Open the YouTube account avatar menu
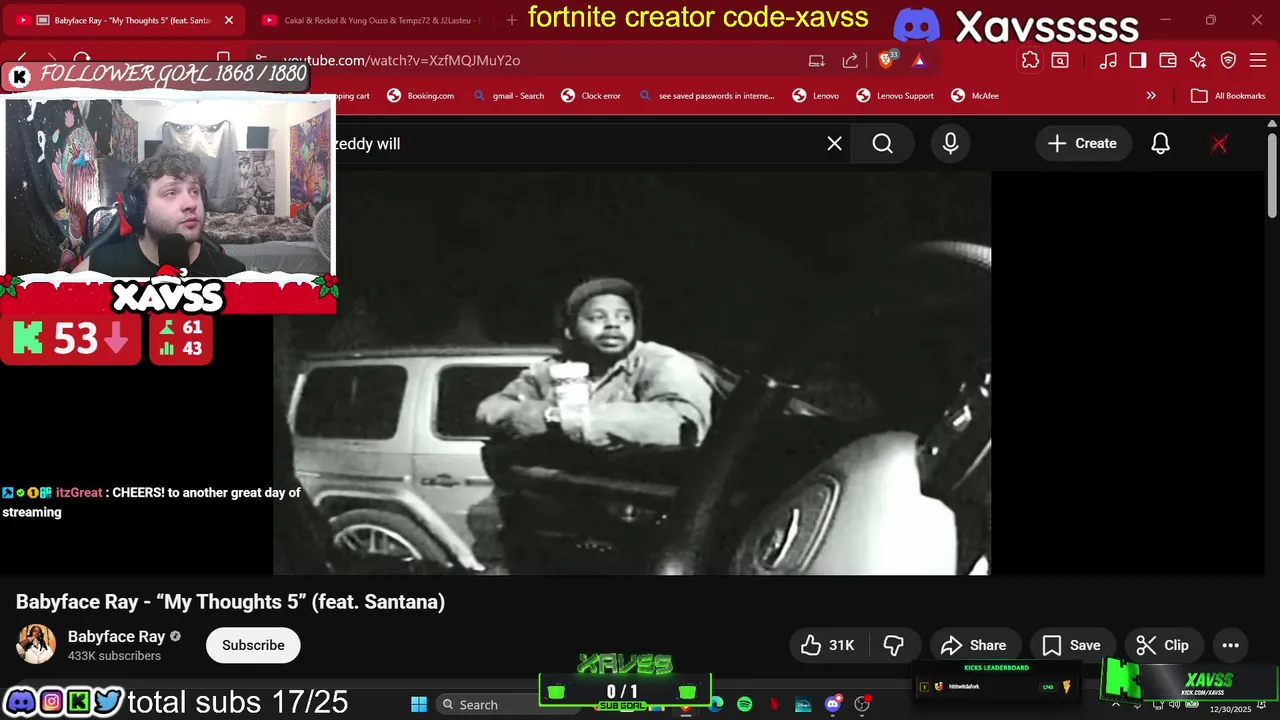1280x720 pixels. 1219,144
